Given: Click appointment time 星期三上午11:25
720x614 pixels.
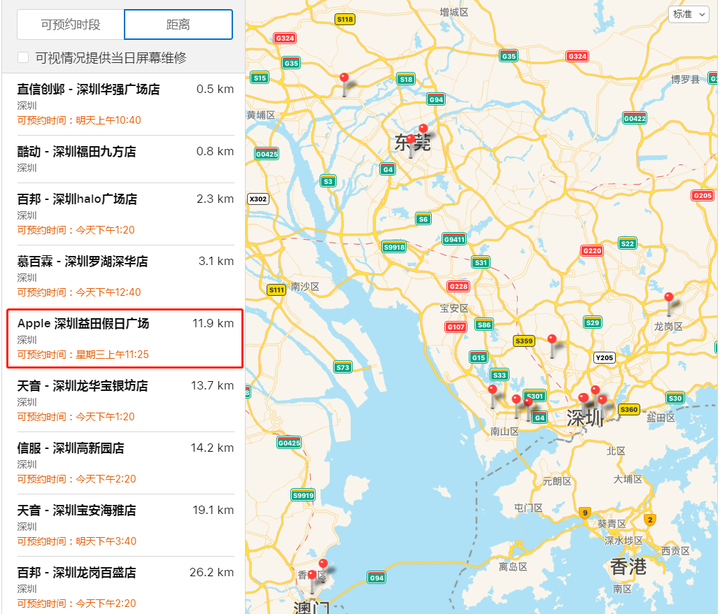Looking at the screenshot, I should pyautogui.click(x=112, y=355).
